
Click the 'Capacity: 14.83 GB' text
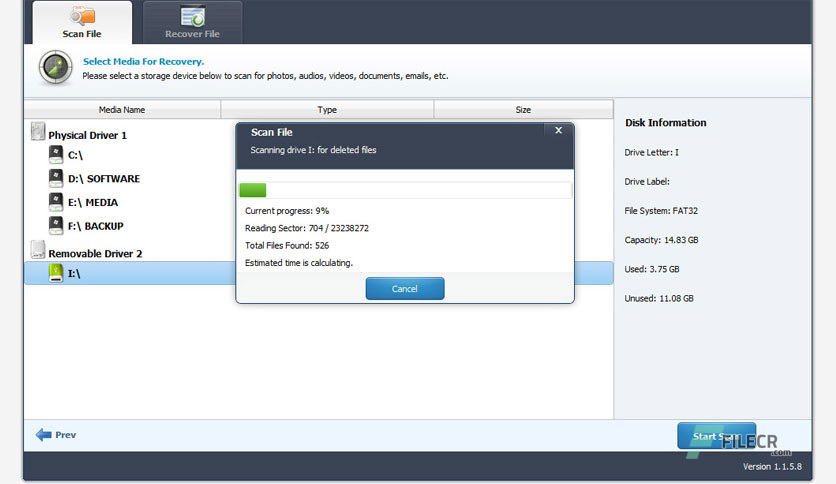click(x=661, y=240)
